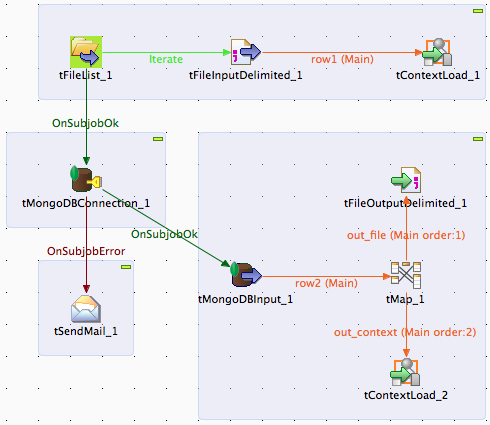Select the row2 (Main) connection label
The image size is (490, 425).
click(x=326, y=283)
